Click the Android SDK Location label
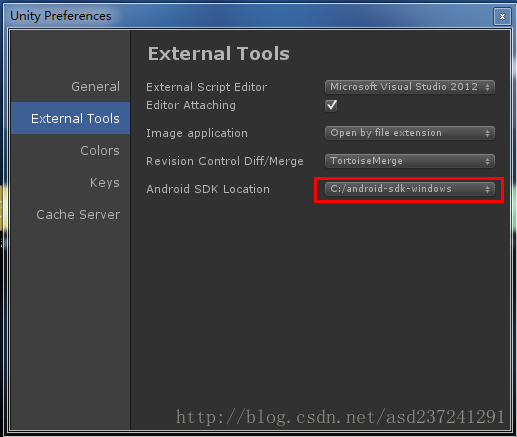517x437 pixels. coord(208,189)
